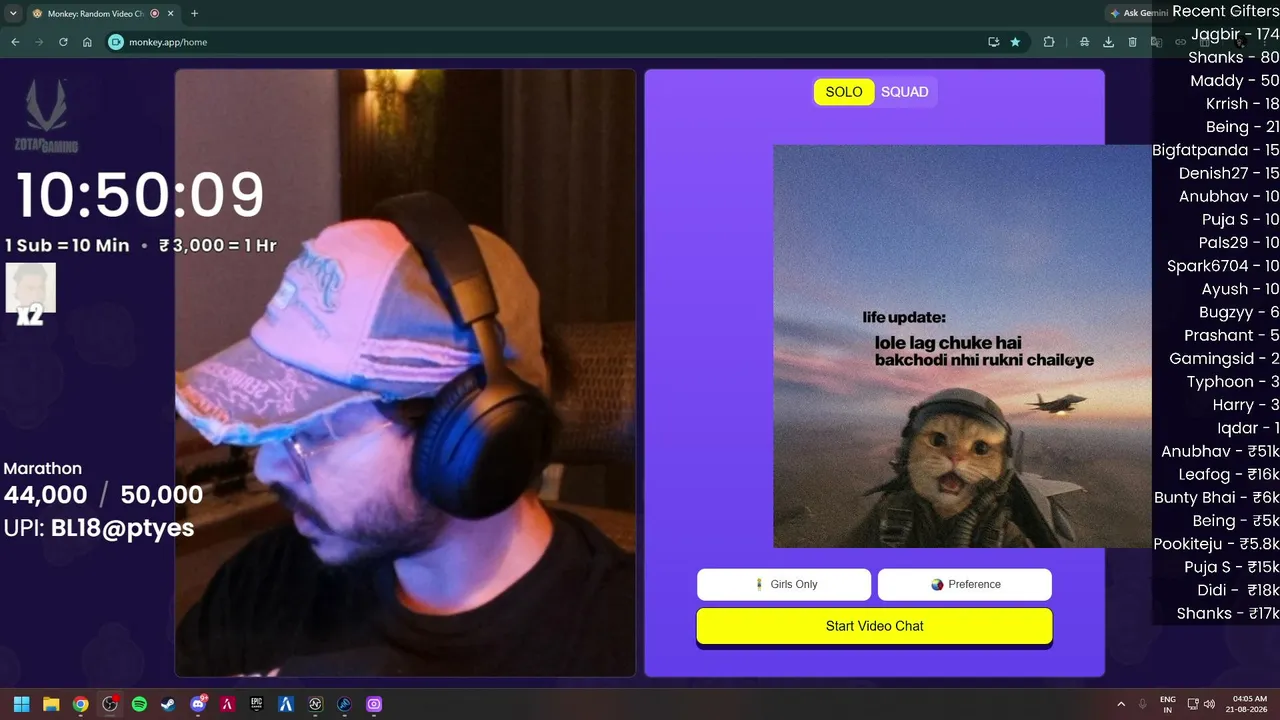Open the clock showing 04:05 AM

pos(1249,704)
